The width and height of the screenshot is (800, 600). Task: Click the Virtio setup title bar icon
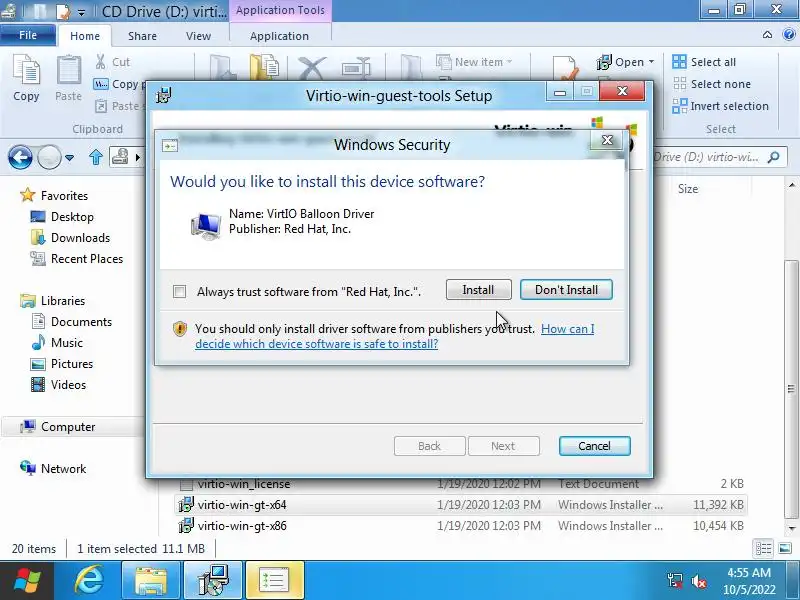163,95
